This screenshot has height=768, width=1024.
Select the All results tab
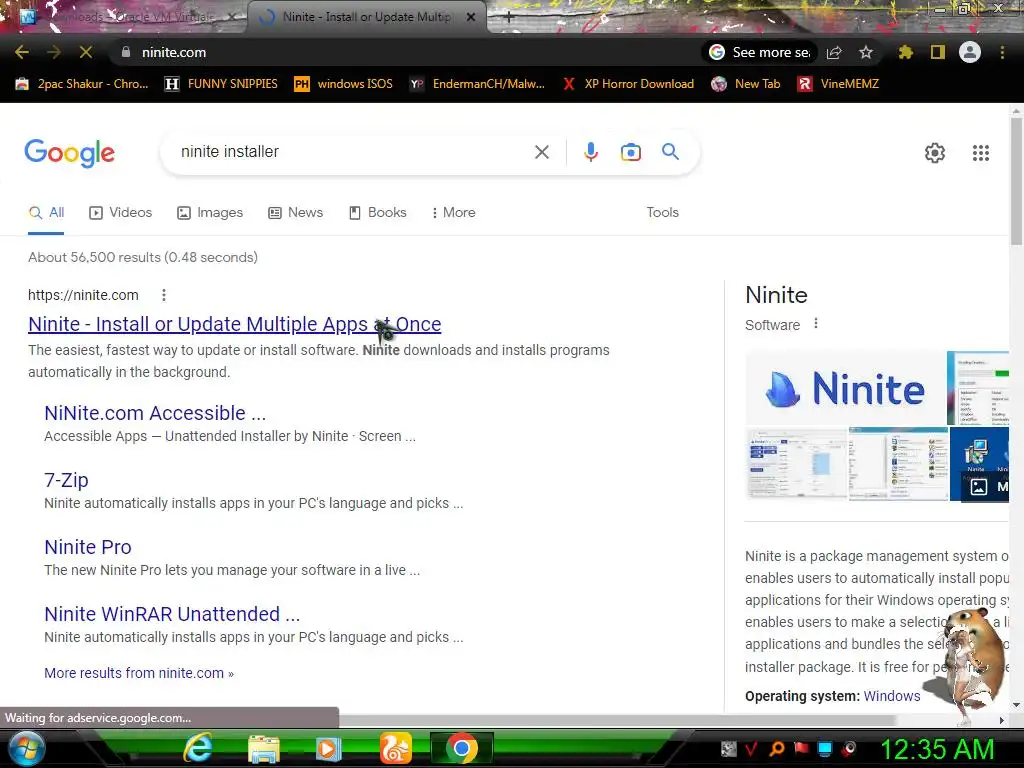(x=46, y=212)
